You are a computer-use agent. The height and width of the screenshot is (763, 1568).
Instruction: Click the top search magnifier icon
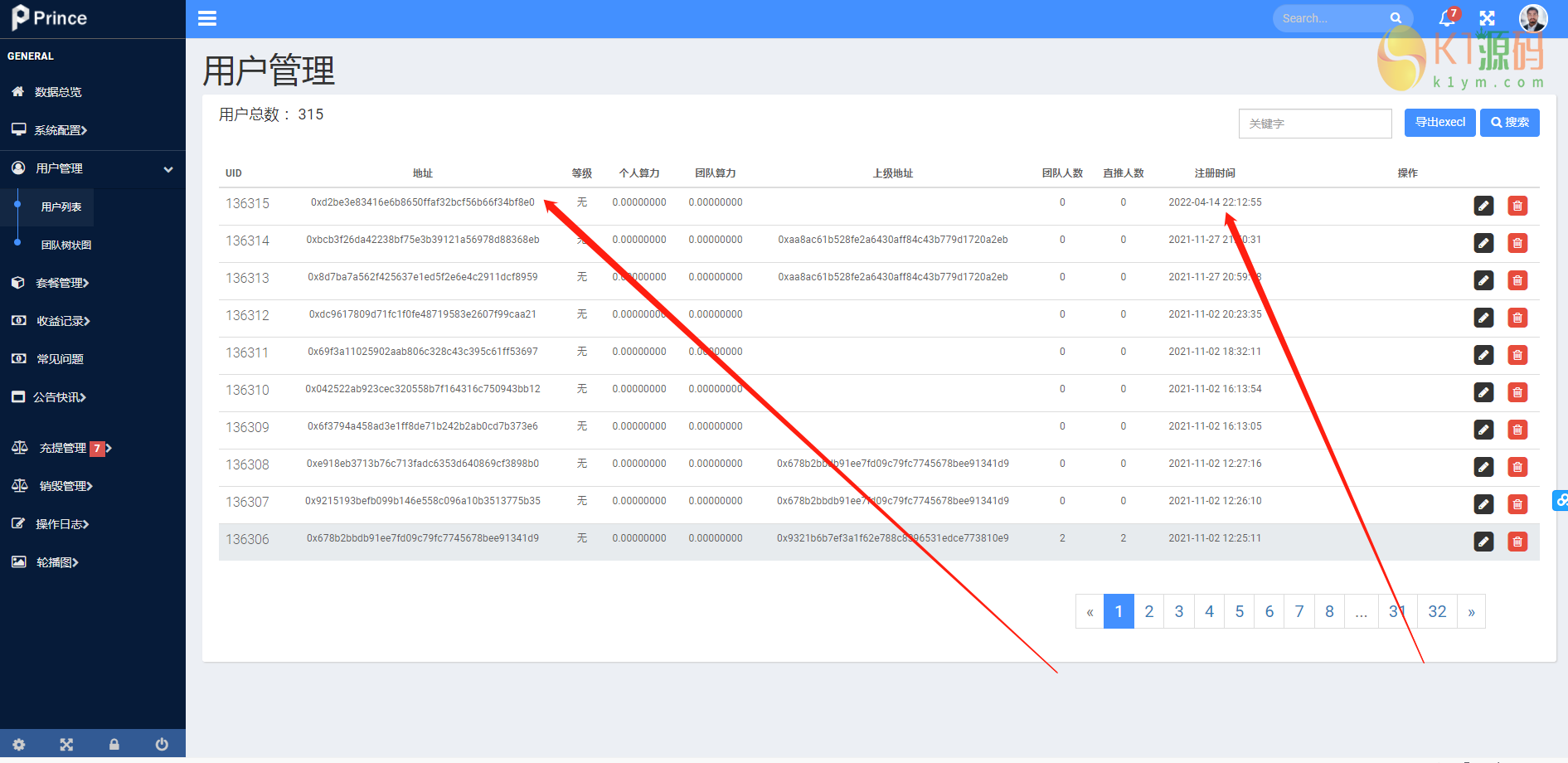(1396, 18)
